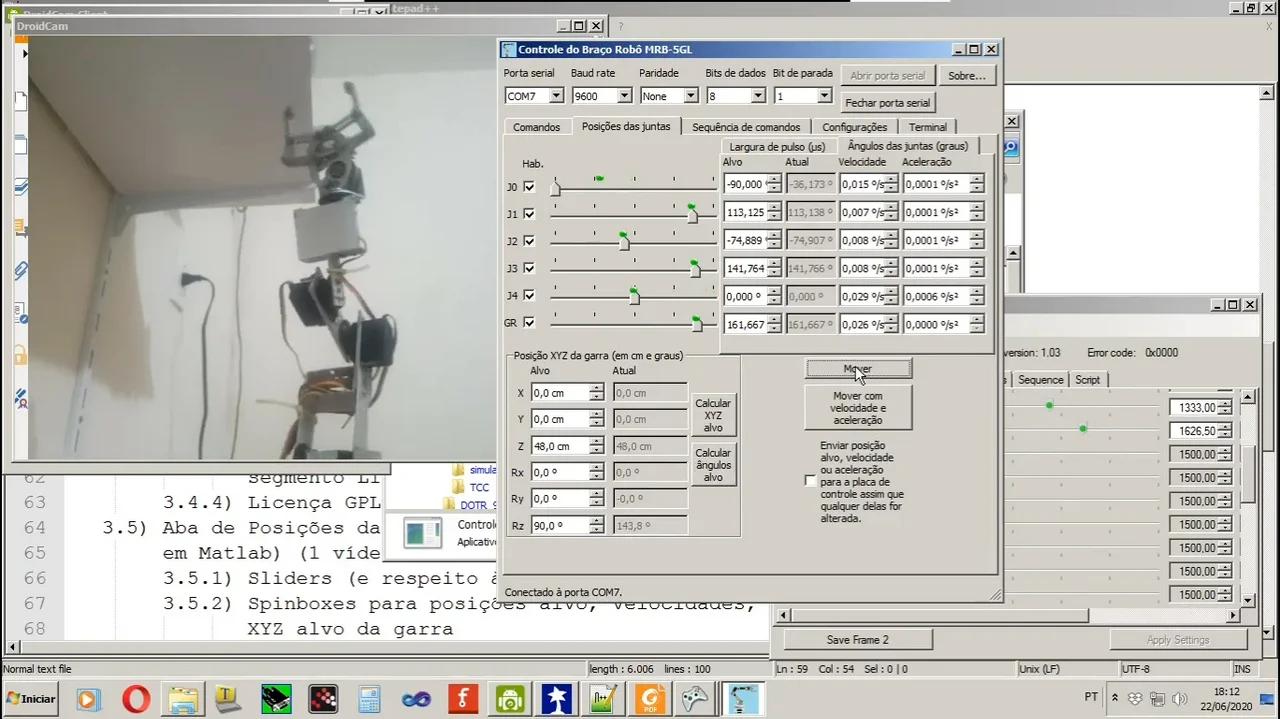Screen dimensions: 1280x719
Task: Click the J2 joint slider handle
Action: 624,242
